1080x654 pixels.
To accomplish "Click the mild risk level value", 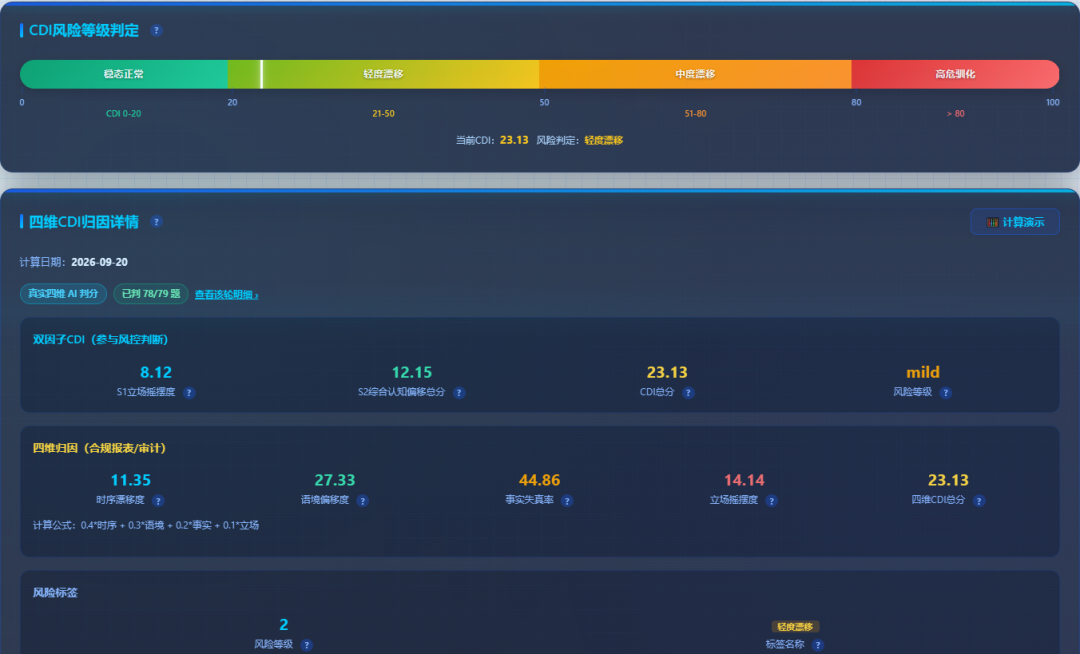I will click(x=923, y=372).
